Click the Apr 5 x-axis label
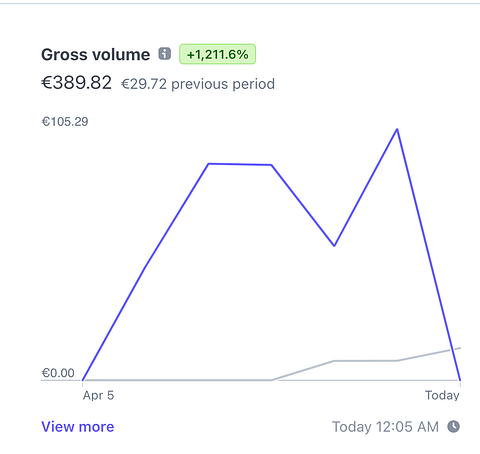480x454 pixels. click(x=98, y=395)
